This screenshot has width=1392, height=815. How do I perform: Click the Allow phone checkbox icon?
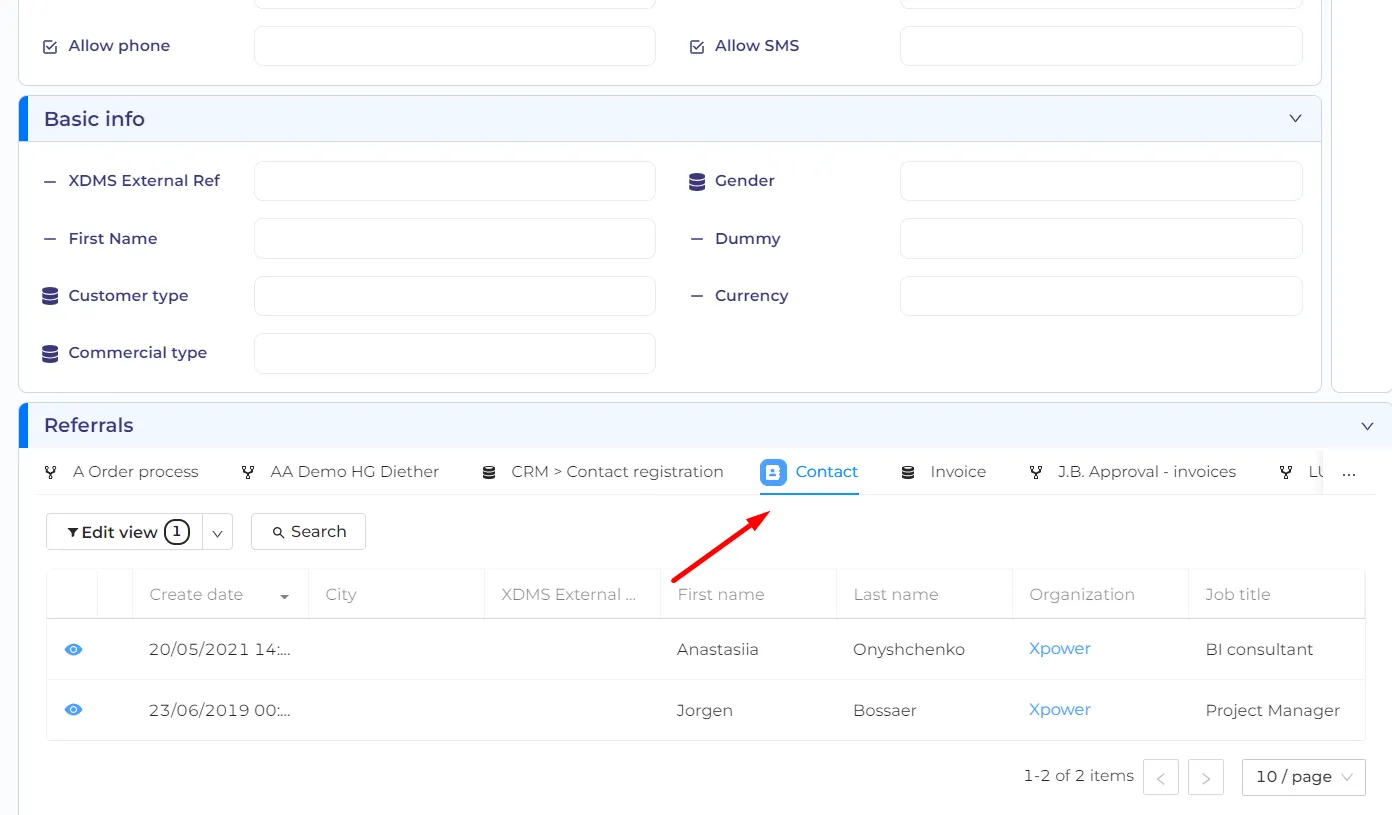(x=50, y=47)
